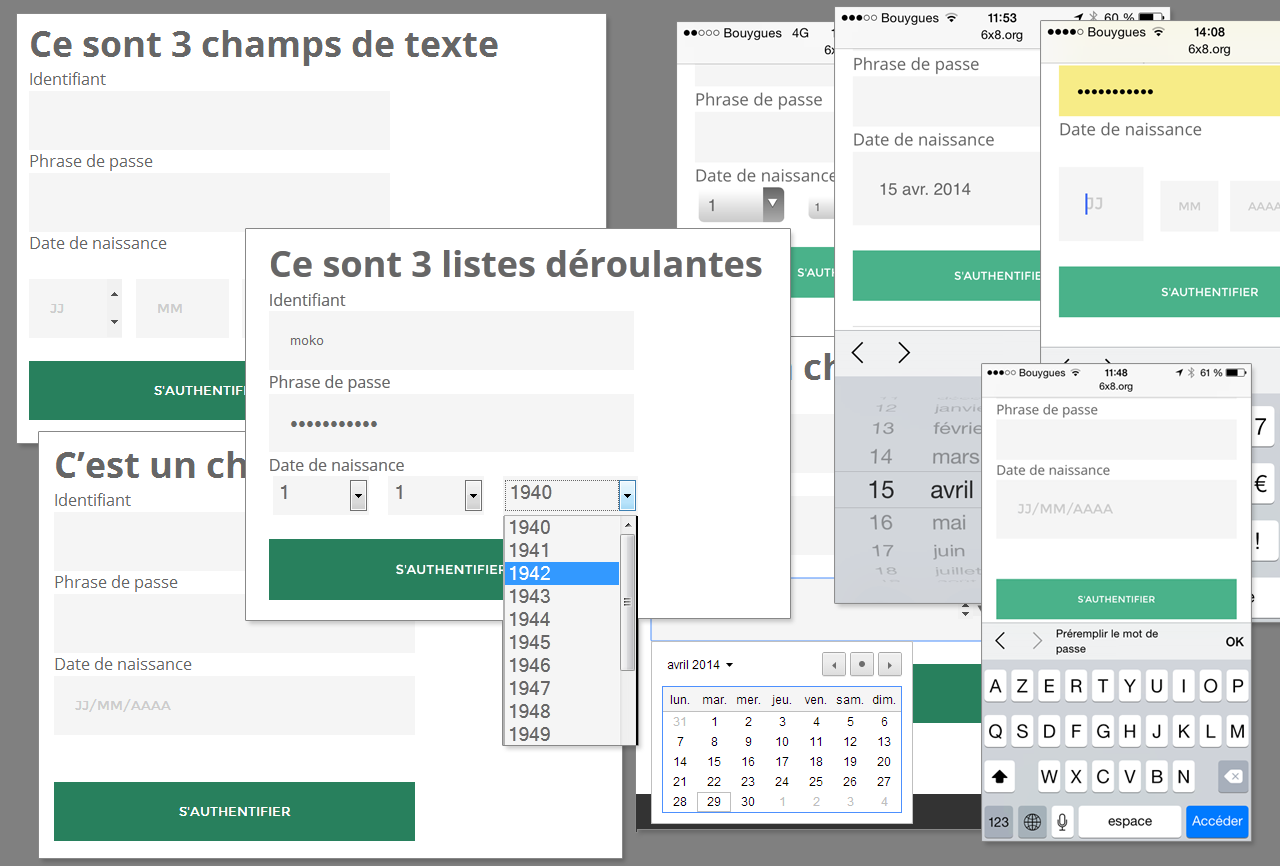Click the calendar today dot button
Screen dimensions: 1280x866
click(861, 664)
